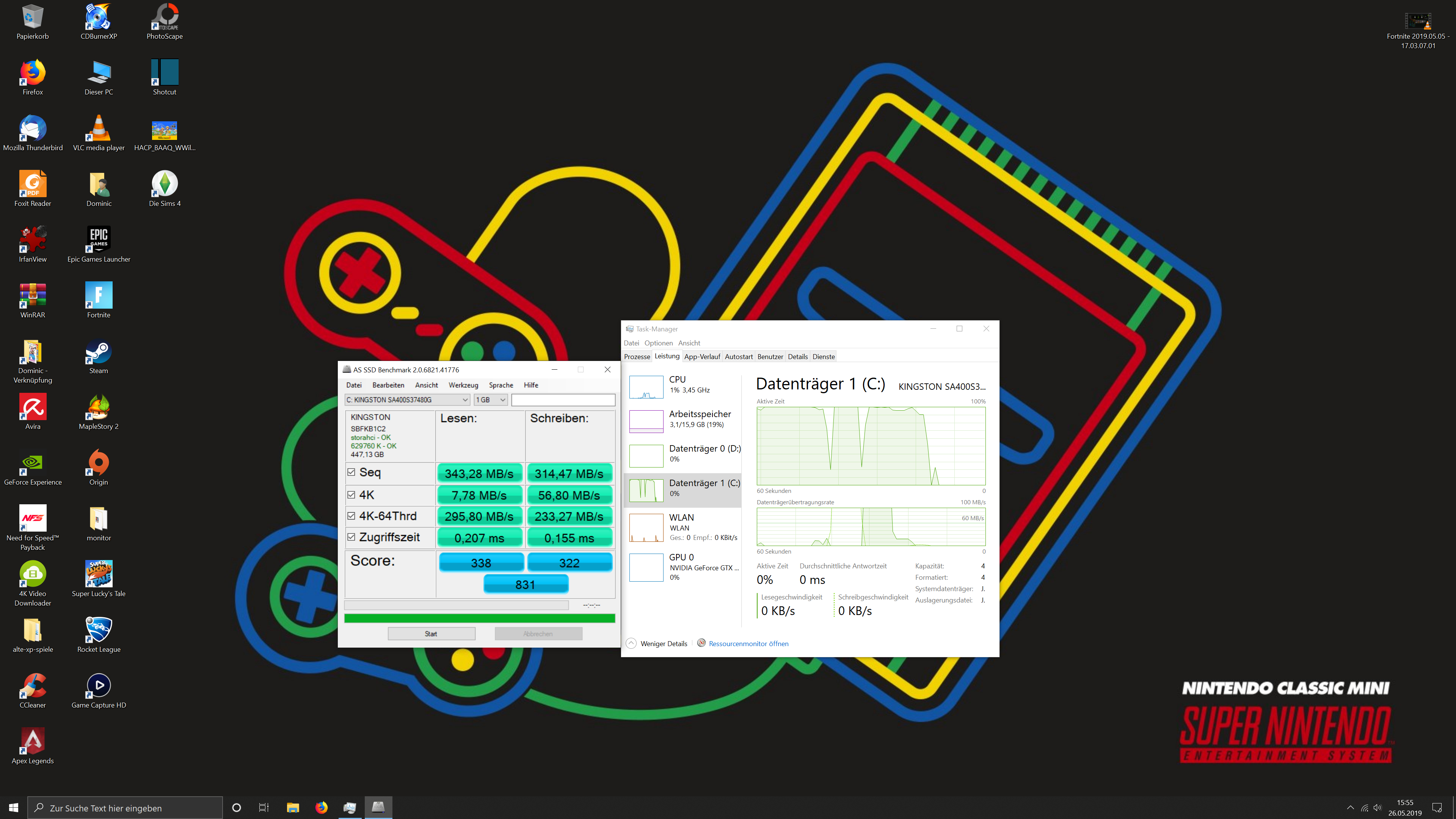Screen dimensions: 1456x819
Task: Open Firefox from the taskbar
Action: pos(321,807)
